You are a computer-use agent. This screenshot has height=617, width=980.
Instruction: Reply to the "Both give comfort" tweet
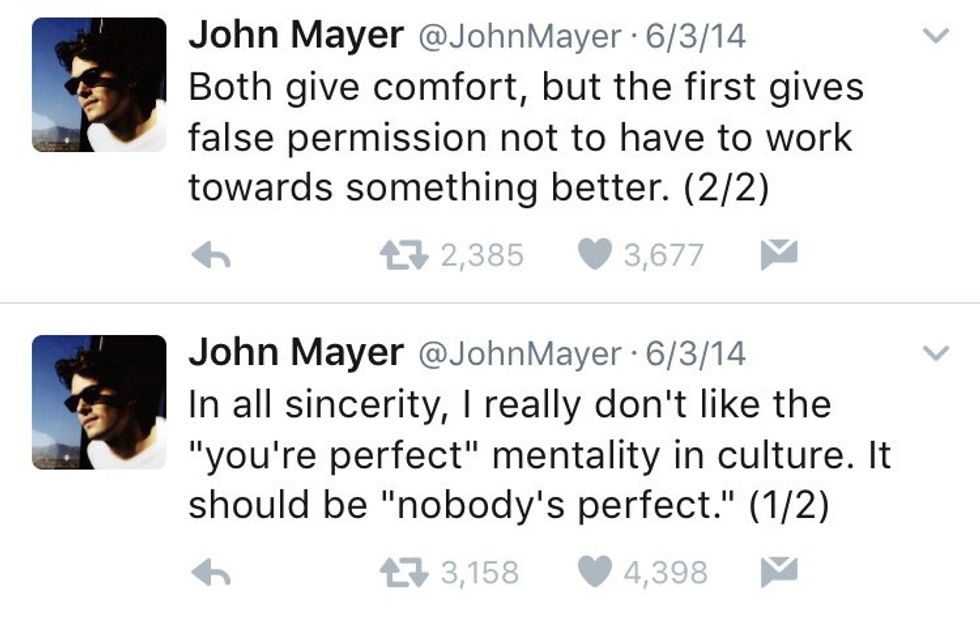pos(211,257)
